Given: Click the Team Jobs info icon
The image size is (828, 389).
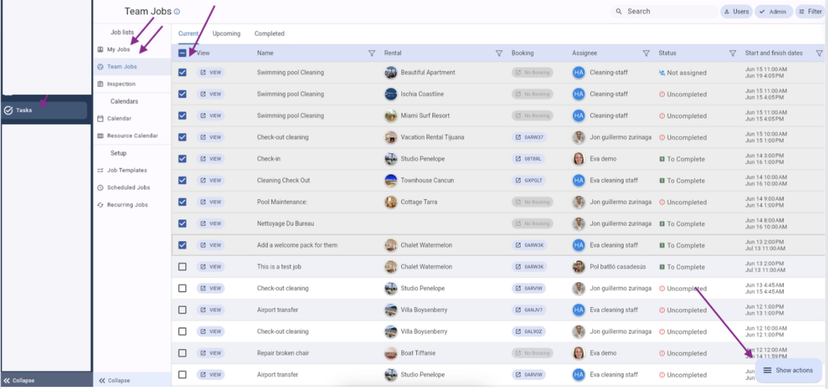Looking at the screenshot, I should pos(177,12).
